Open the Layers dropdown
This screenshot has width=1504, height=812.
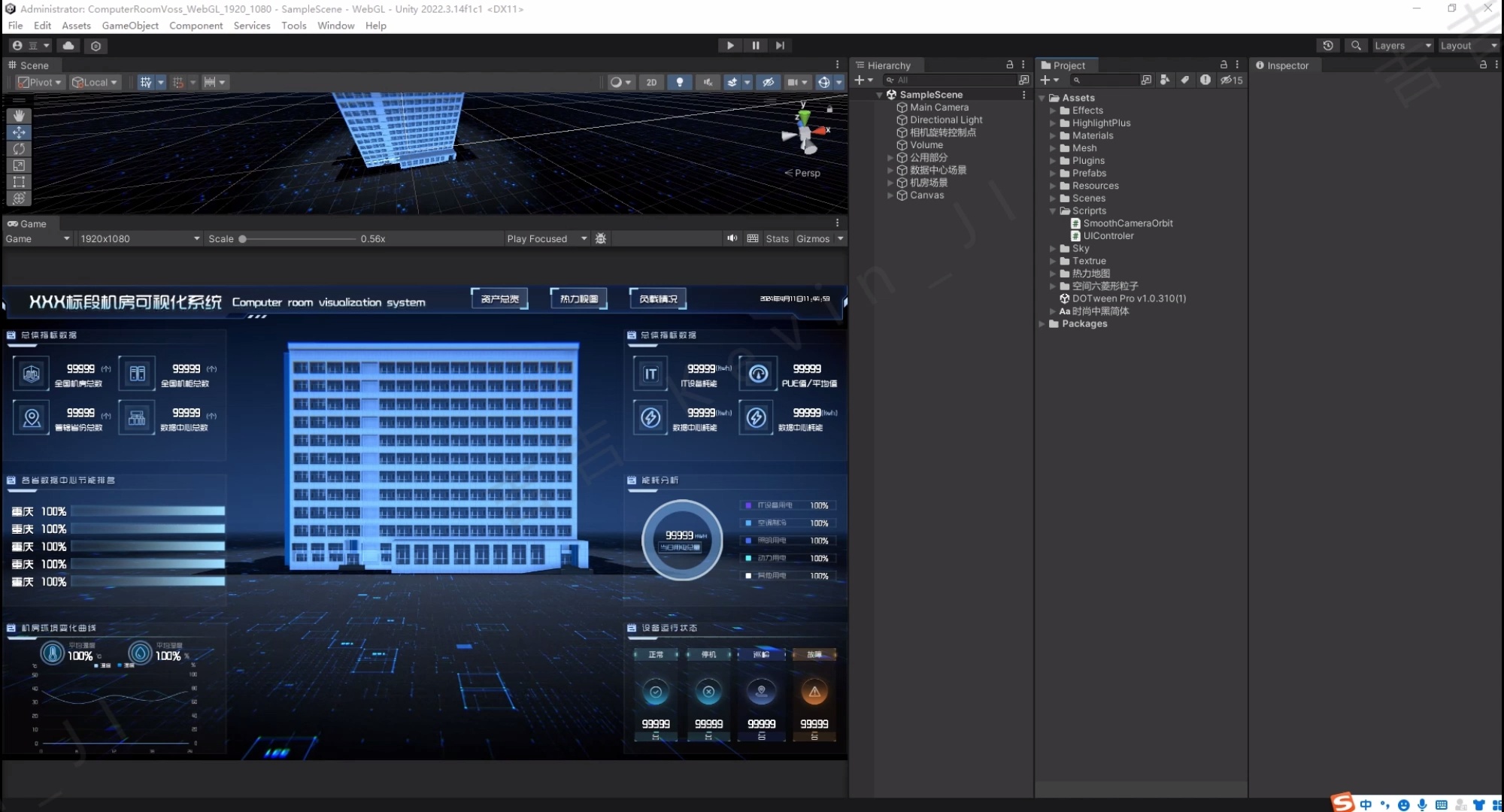click(x=1400, y=45)
